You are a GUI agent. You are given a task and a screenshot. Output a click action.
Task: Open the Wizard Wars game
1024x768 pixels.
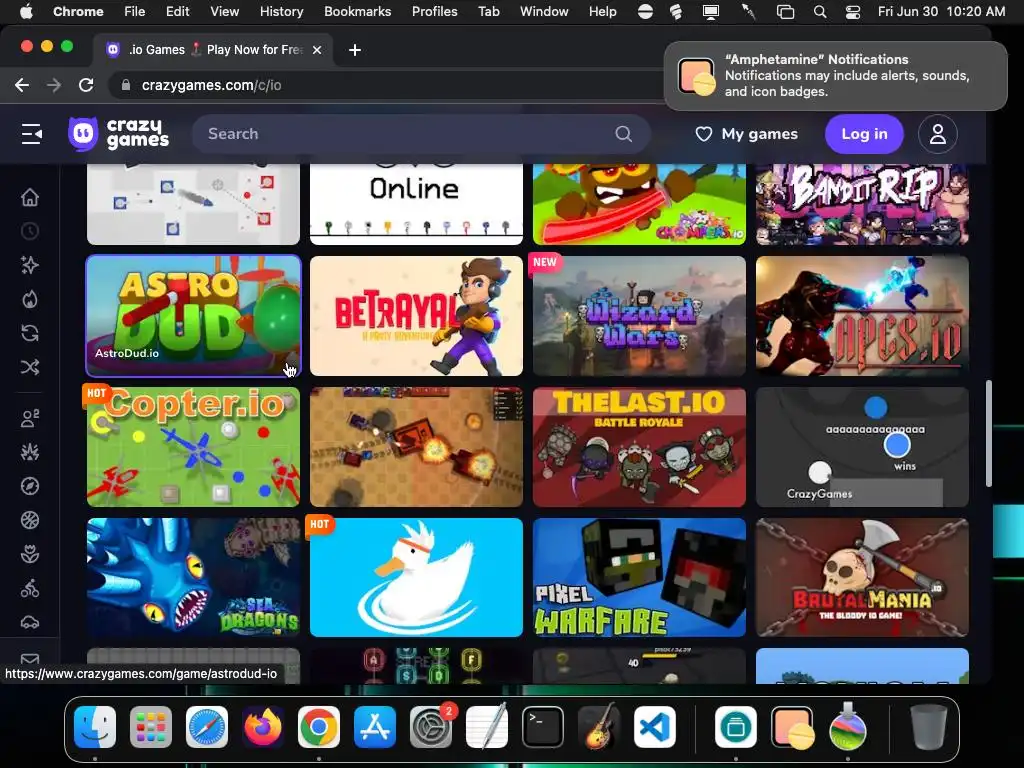[639, 315]
